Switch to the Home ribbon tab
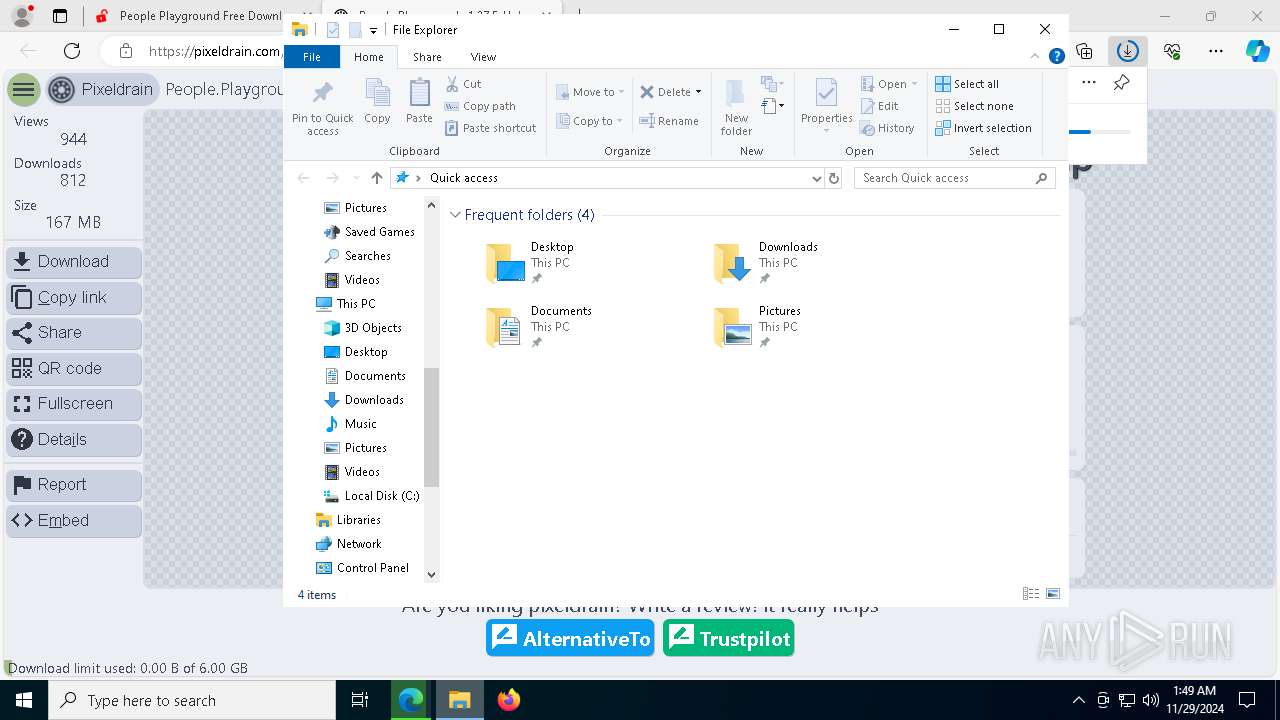Viewport: 1280px width, 720px height. click(368, 57)
